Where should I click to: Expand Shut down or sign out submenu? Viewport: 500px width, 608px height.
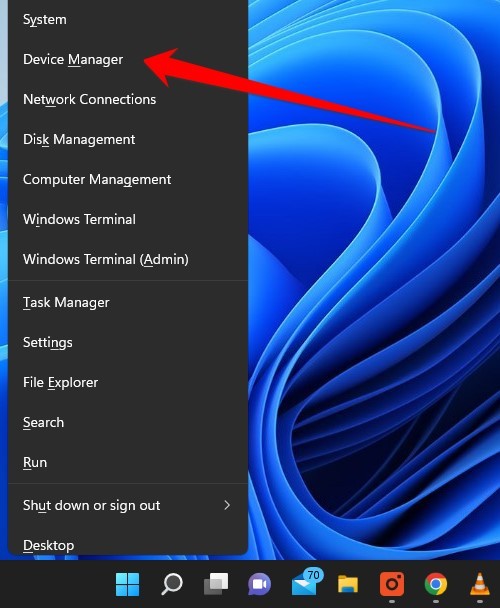128,505
